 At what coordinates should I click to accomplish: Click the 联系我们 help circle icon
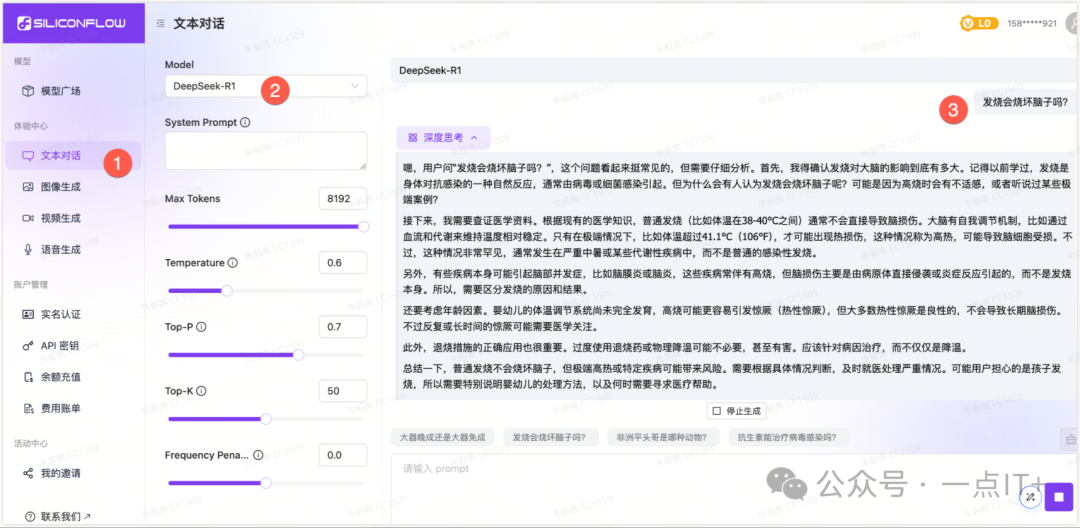pyautogui.click(x=30, y=516)
